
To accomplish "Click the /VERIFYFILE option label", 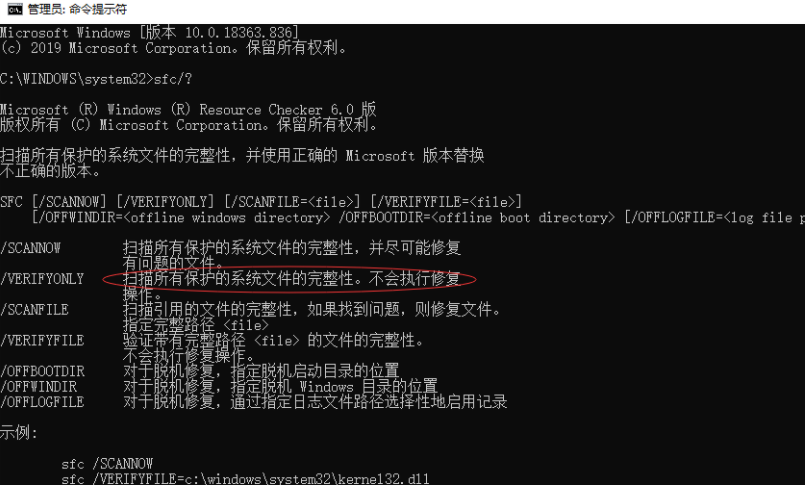I will pyautogui.click(x=42, y=341).
